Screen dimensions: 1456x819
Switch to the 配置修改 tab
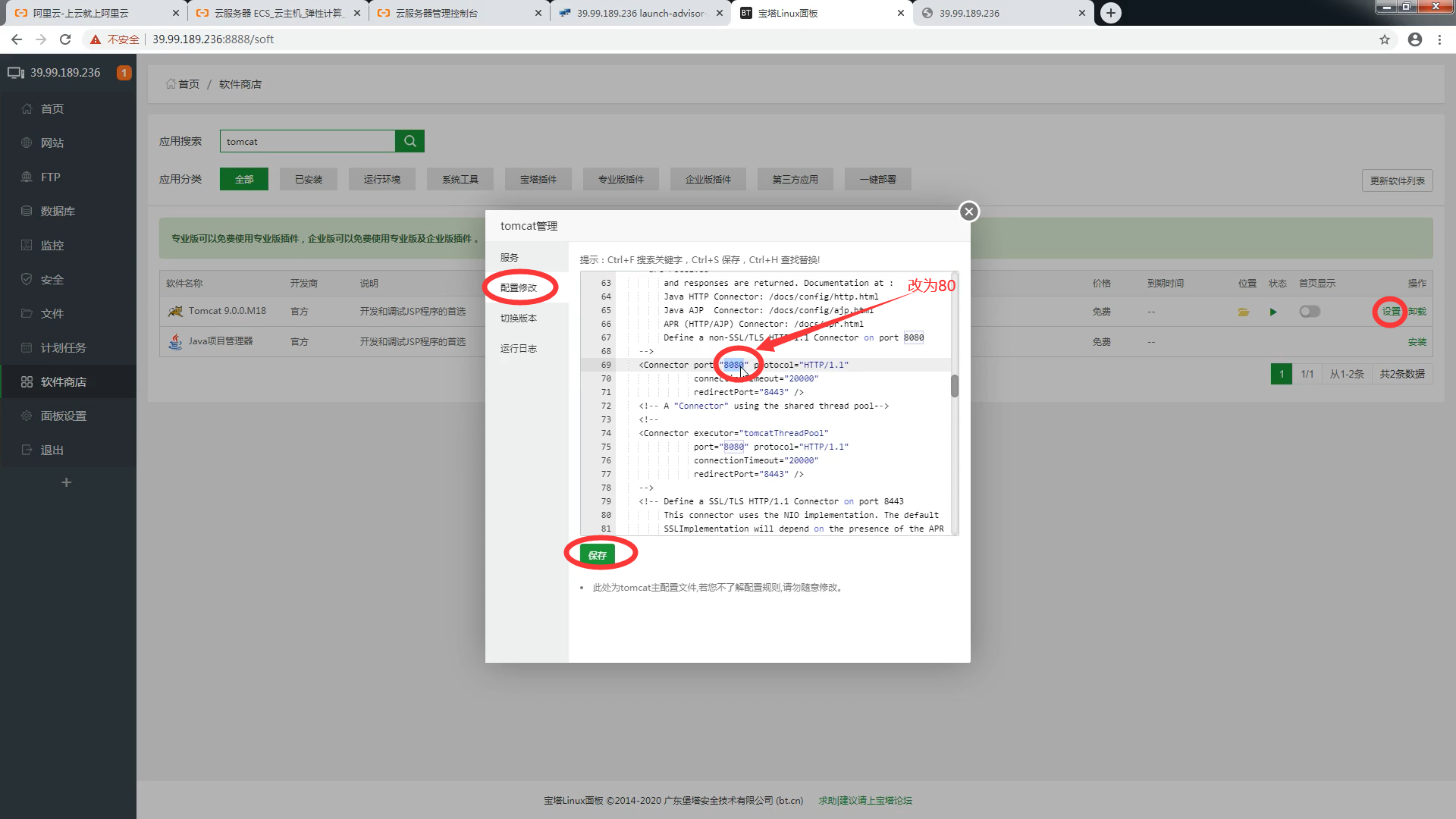(x=527, y=287)
